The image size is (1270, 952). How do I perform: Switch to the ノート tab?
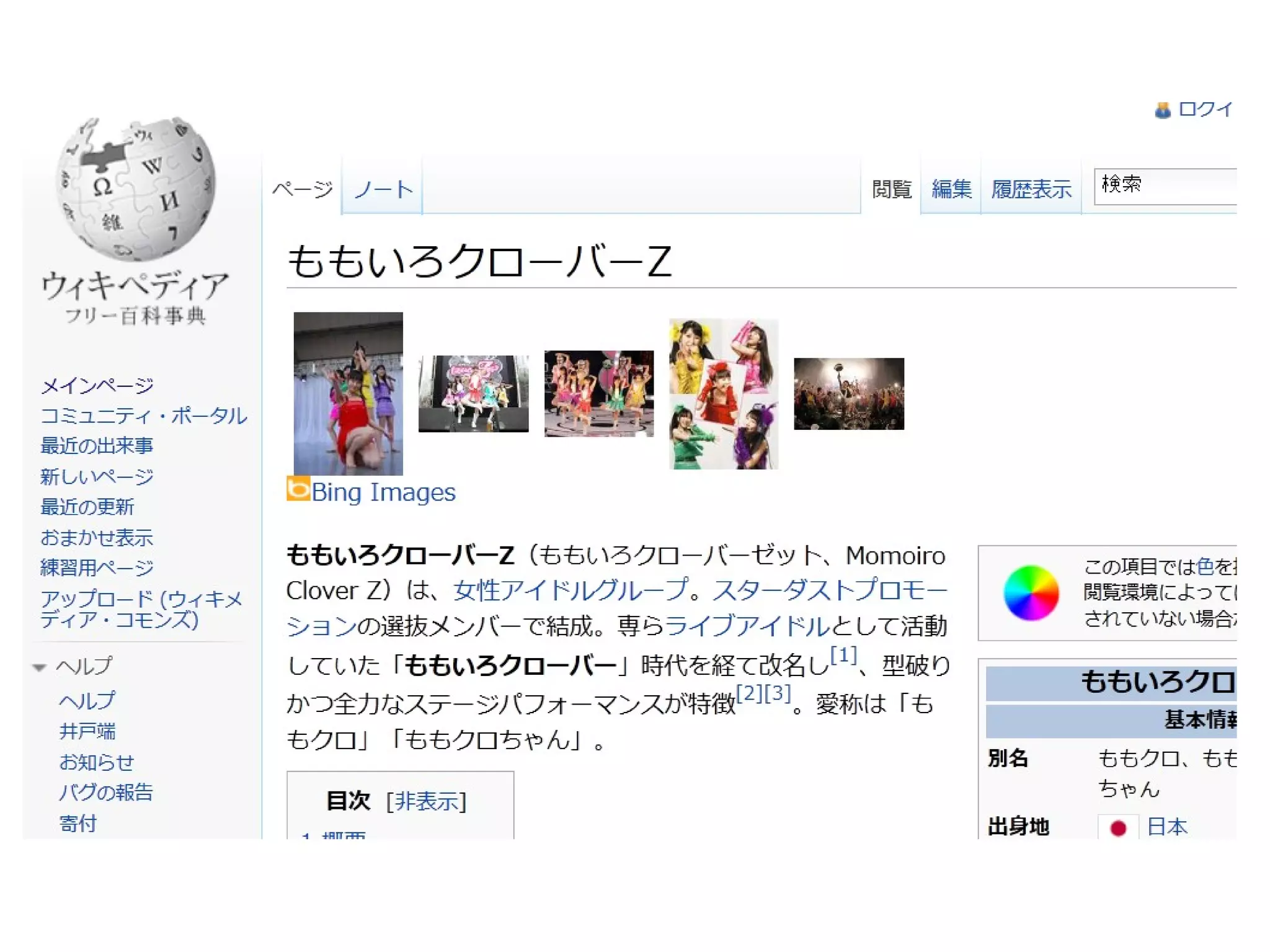(383, 189)
